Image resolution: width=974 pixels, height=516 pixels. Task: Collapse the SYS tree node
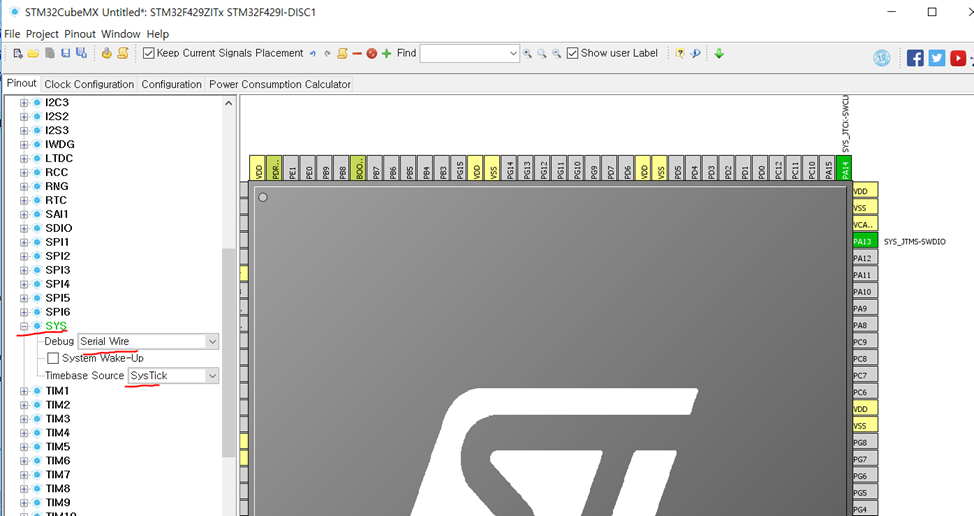click(x=24, y=326)
